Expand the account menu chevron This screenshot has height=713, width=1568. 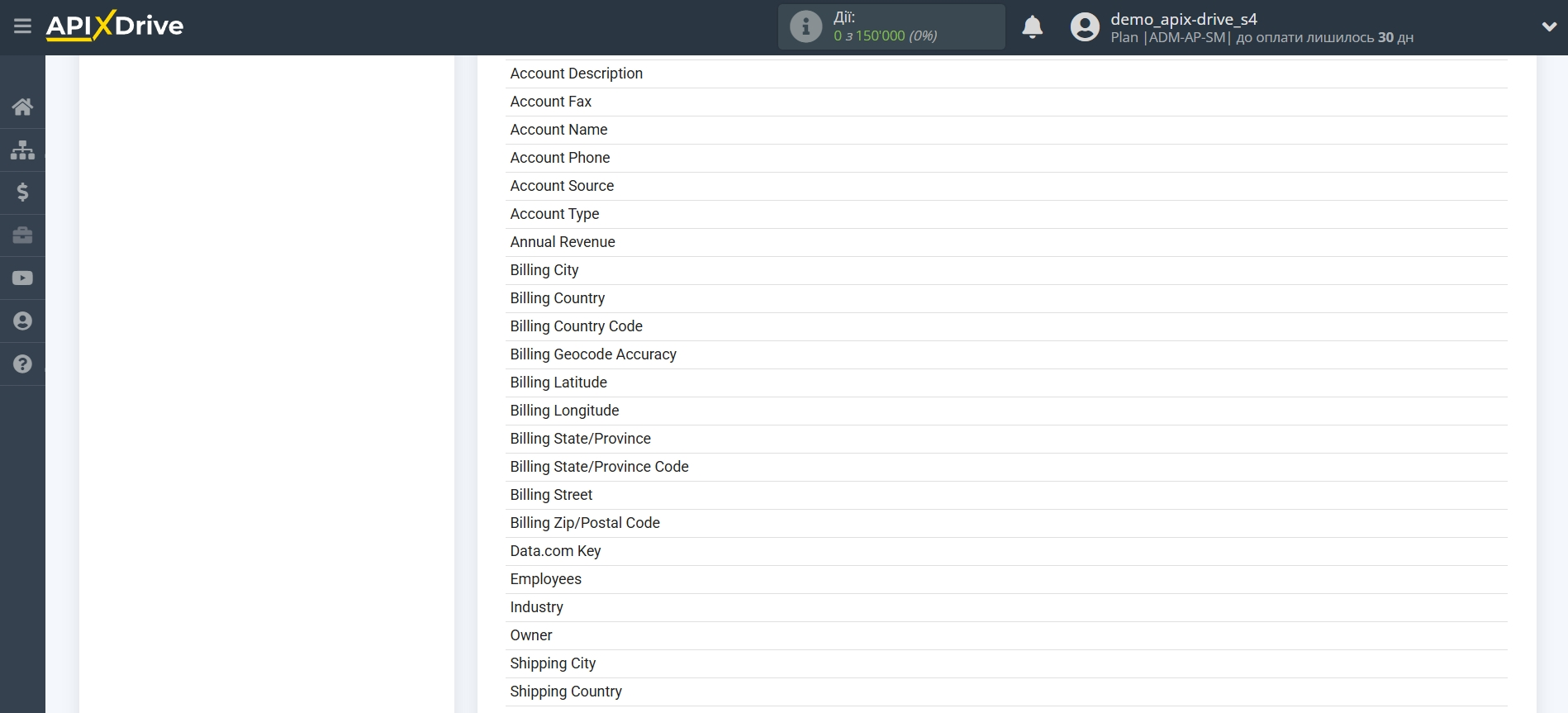pos(1549,27)
